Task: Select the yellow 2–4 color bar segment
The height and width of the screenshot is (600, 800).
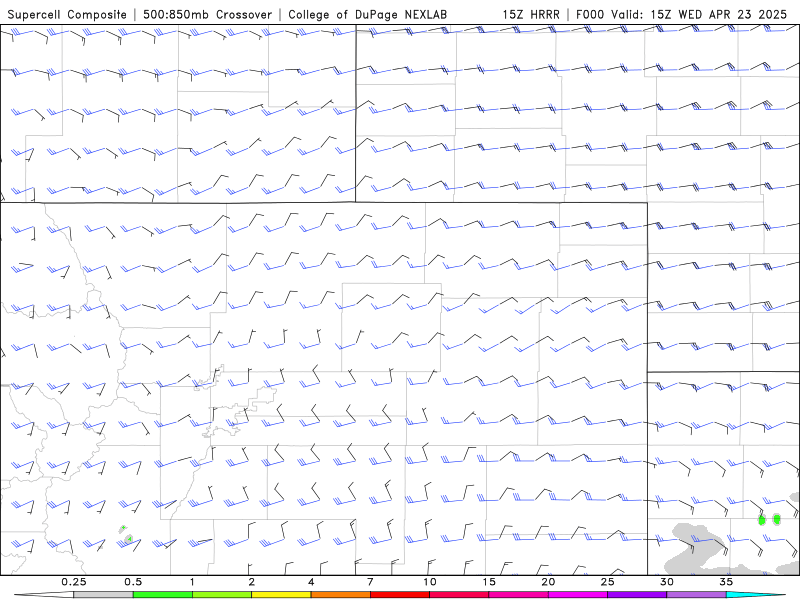Action: [x=281, y=595]
